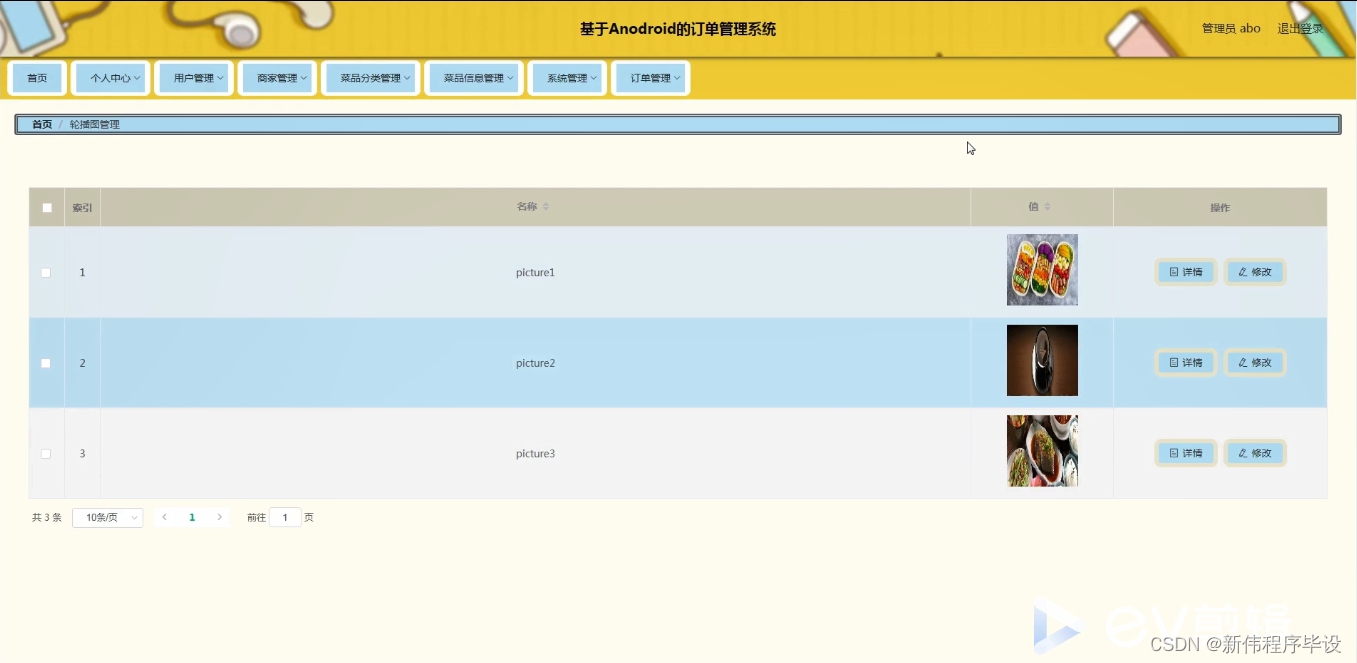Click the picture2 image thumbnail
This screenshot has width=1357, height=663.
(x=1042, y=362)
